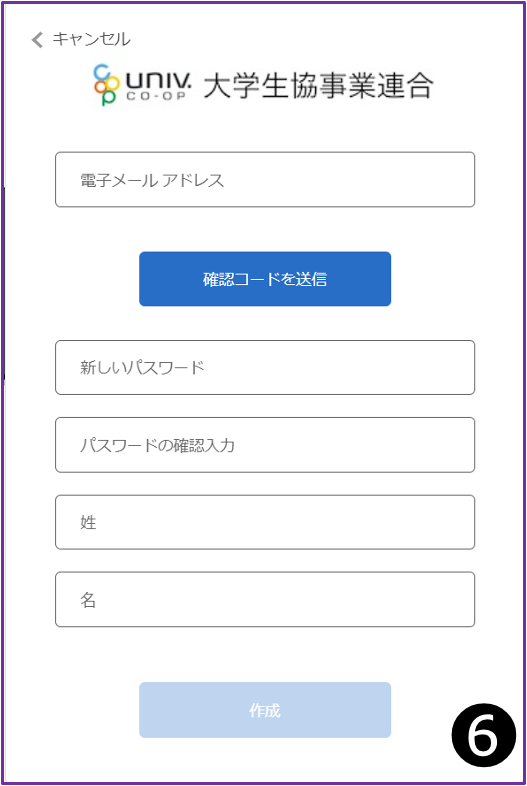Screen dimensions: 527x786
Task: Select the 姓 (last name) field
Action: [x=265, y=522]
